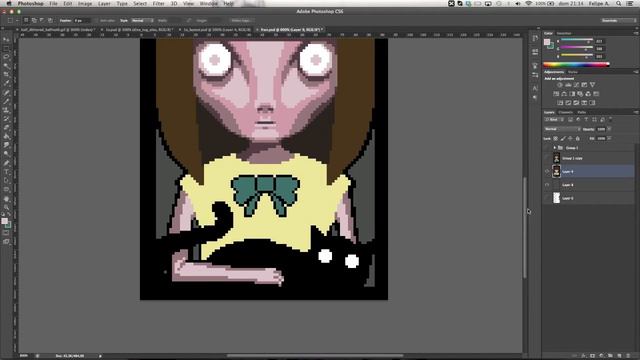Open the Image menu
The width and height of the screenshot is (640, 360).
(85, 4)
